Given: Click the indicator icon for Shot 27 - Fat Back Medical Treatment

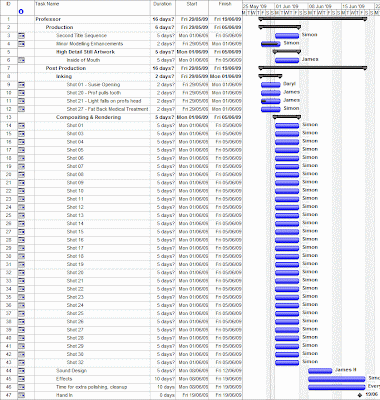Looking at the screenshot, I should (22, 109).
